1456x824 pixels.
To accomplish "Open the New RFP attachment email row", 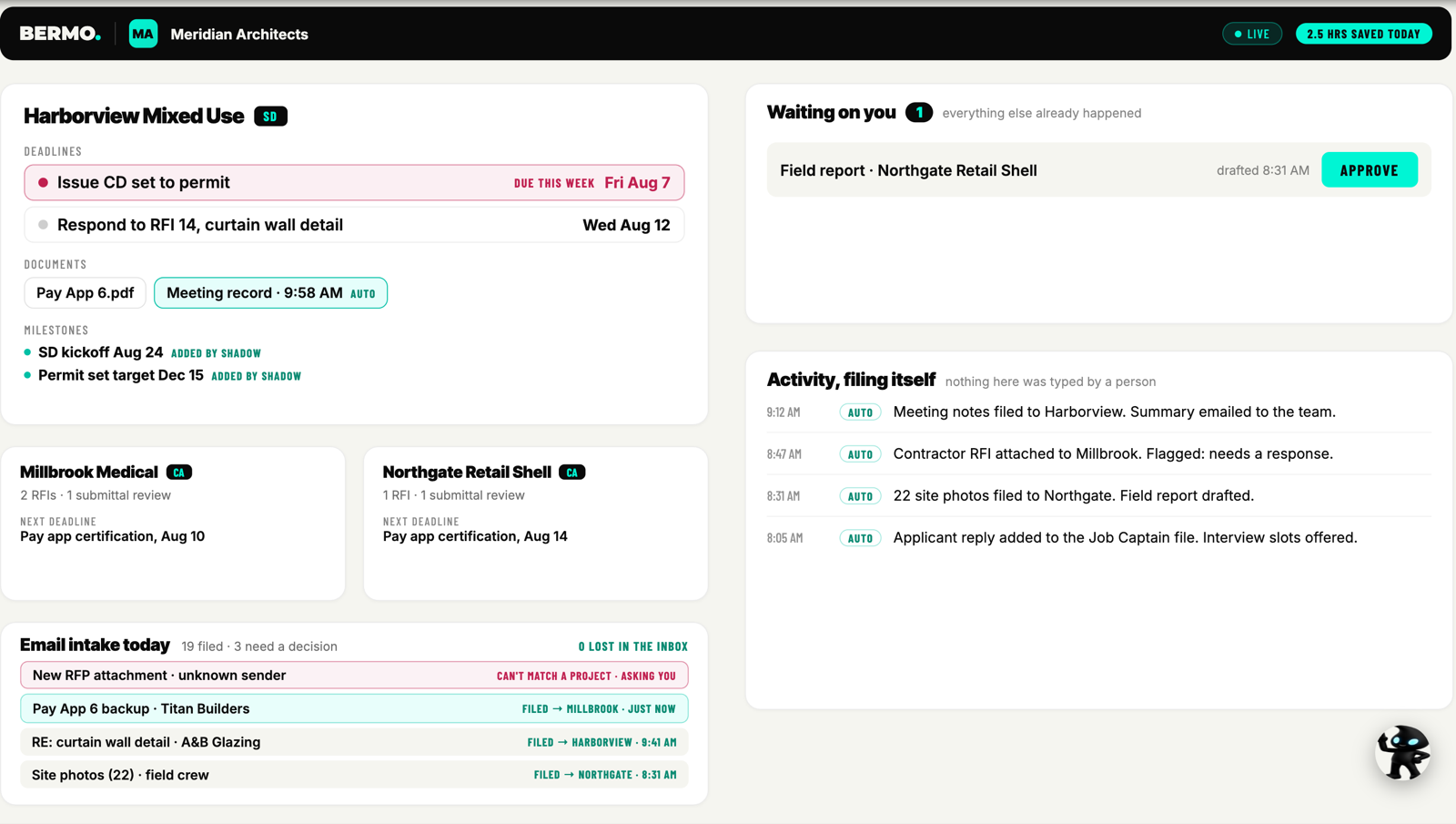I will click(x=354, y=676).
